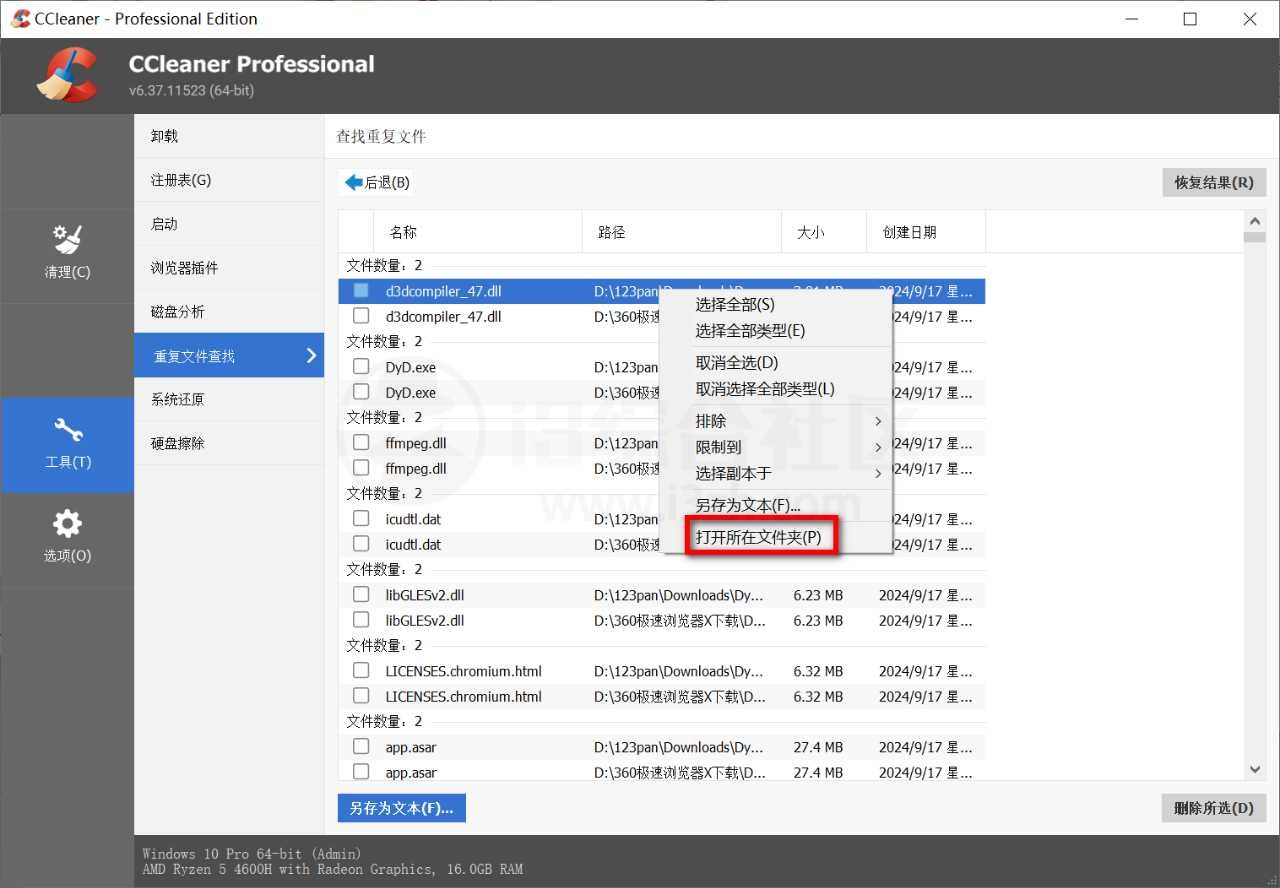Open the 系统还原 system restore tool

click(229, 399)
